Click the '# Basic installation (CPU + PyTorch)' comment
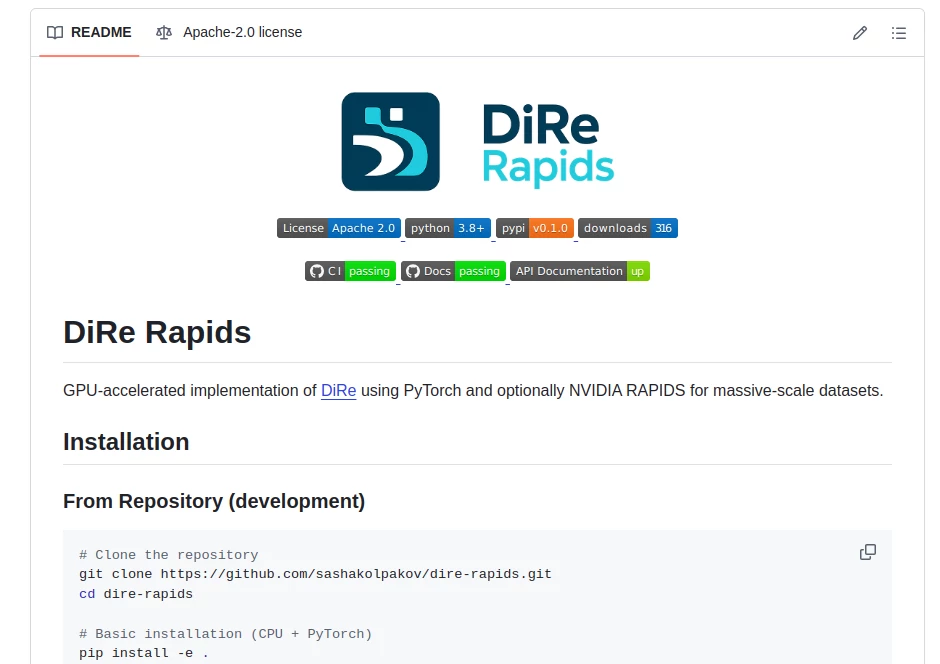The height and width of the screenshot is (664, 940). click(225, 634)
